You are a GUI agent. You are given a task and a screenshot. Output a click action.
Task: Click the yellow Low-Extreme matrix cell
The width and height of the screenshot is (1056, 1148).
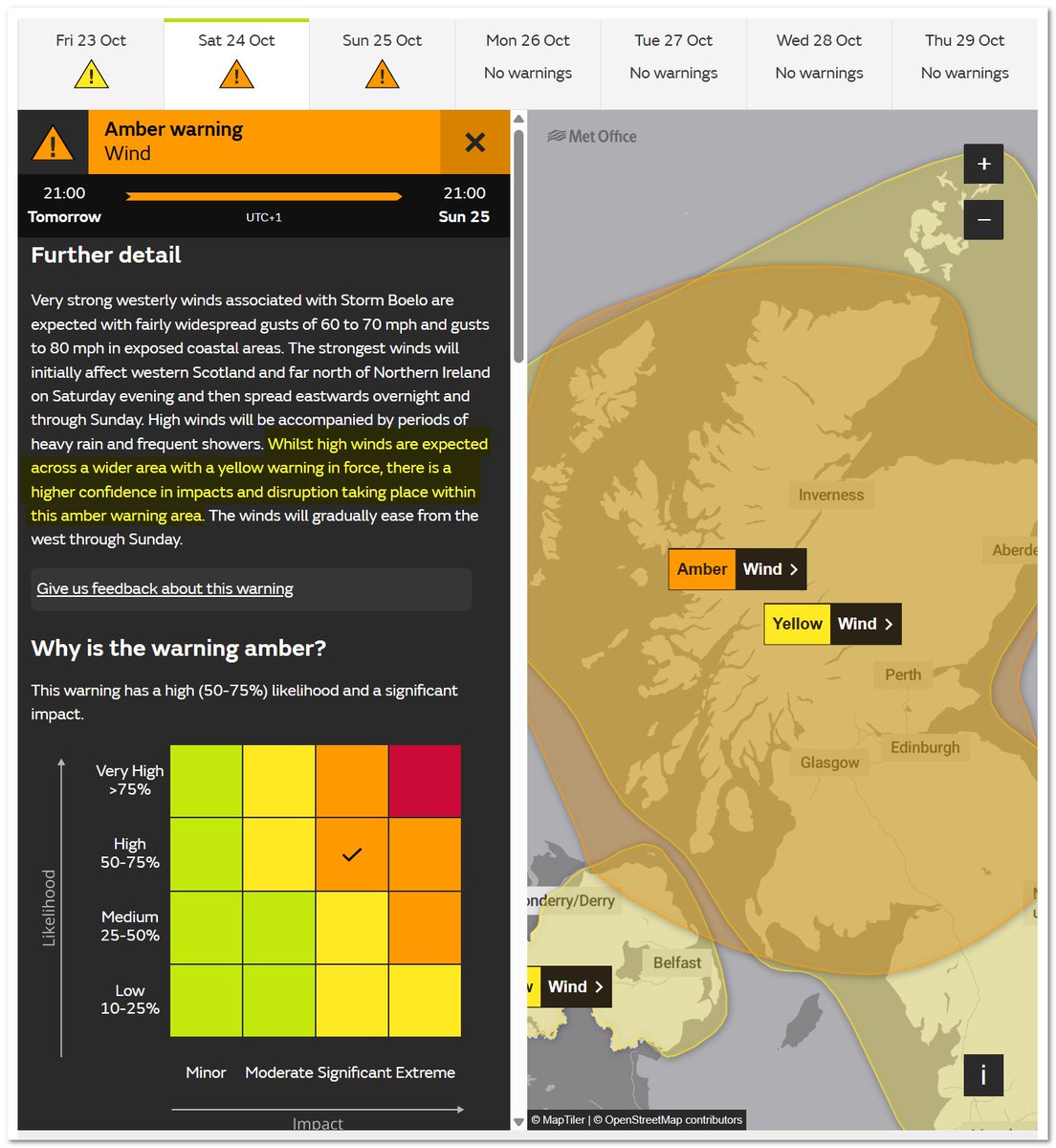pyautogui.click(x=425, y=1001)
